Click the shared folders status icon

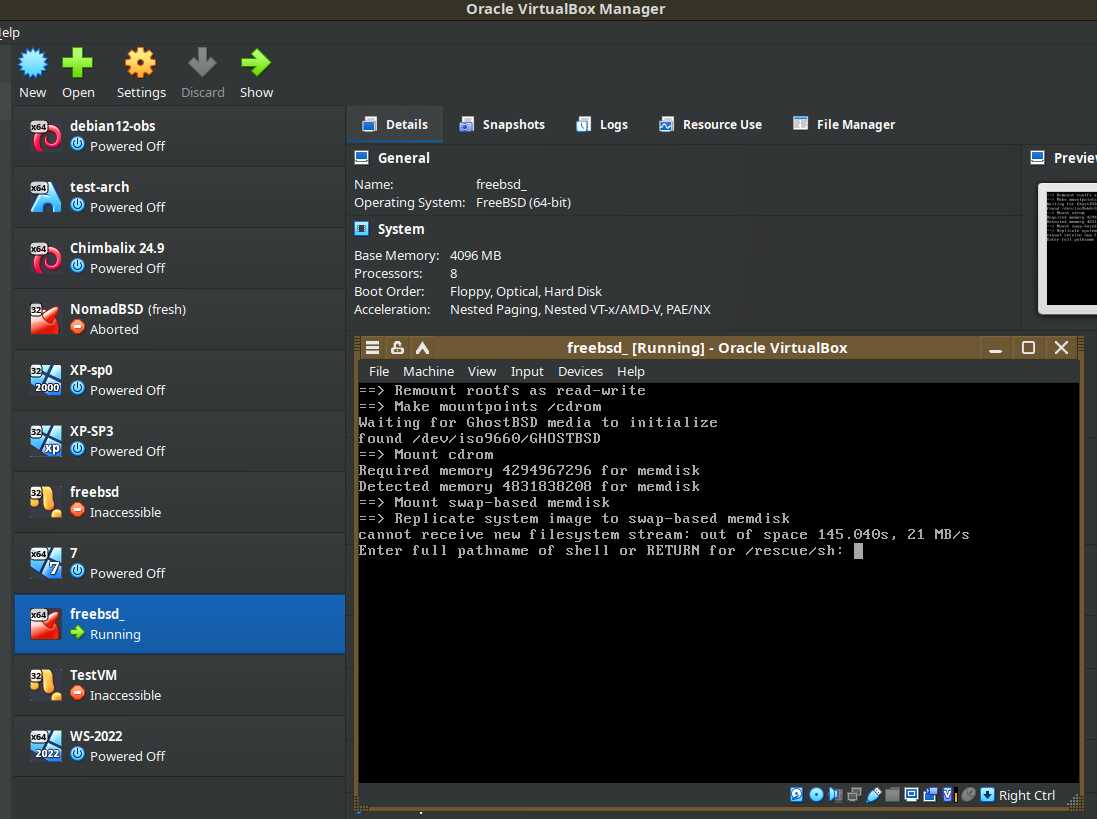coord(892,795)
